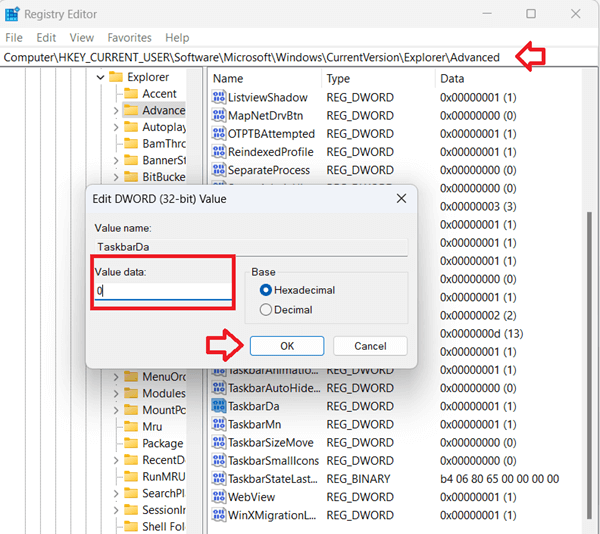Expand the BitBucke key chevron
The width and height of the screenshot is (600, 534).
click(x=116, y=177)
